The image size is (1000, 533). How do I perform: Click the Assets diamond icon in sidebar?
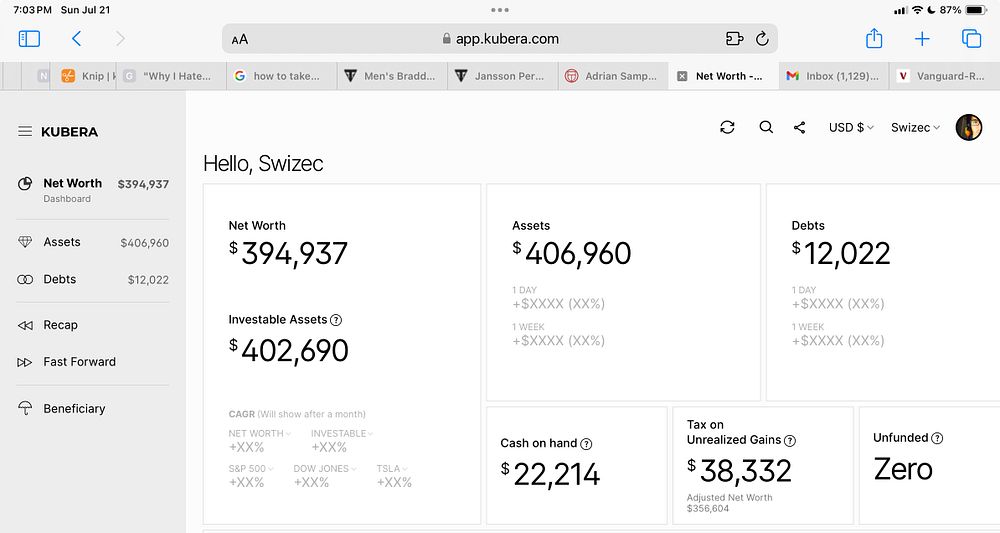[25, 242]
